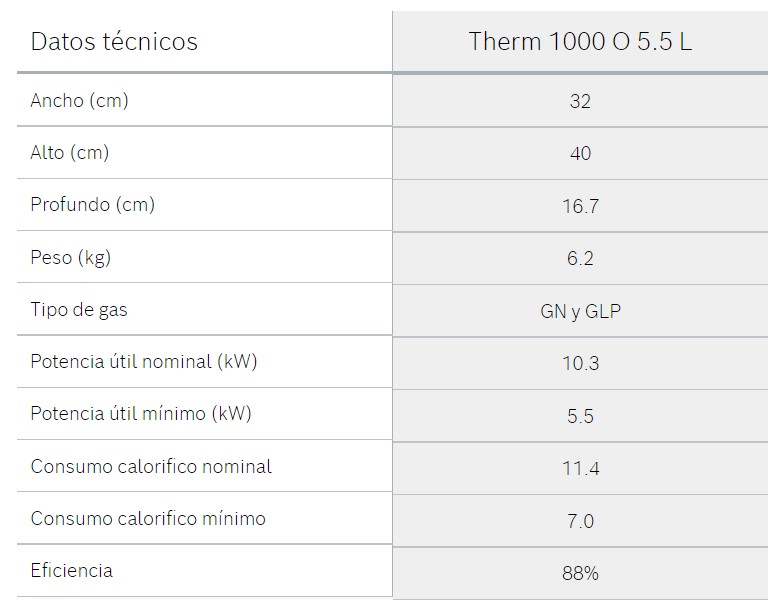This screenshot has width=778, height=610.
Task: Click the "Peso (kg)" row label
Action: (71, 258)
